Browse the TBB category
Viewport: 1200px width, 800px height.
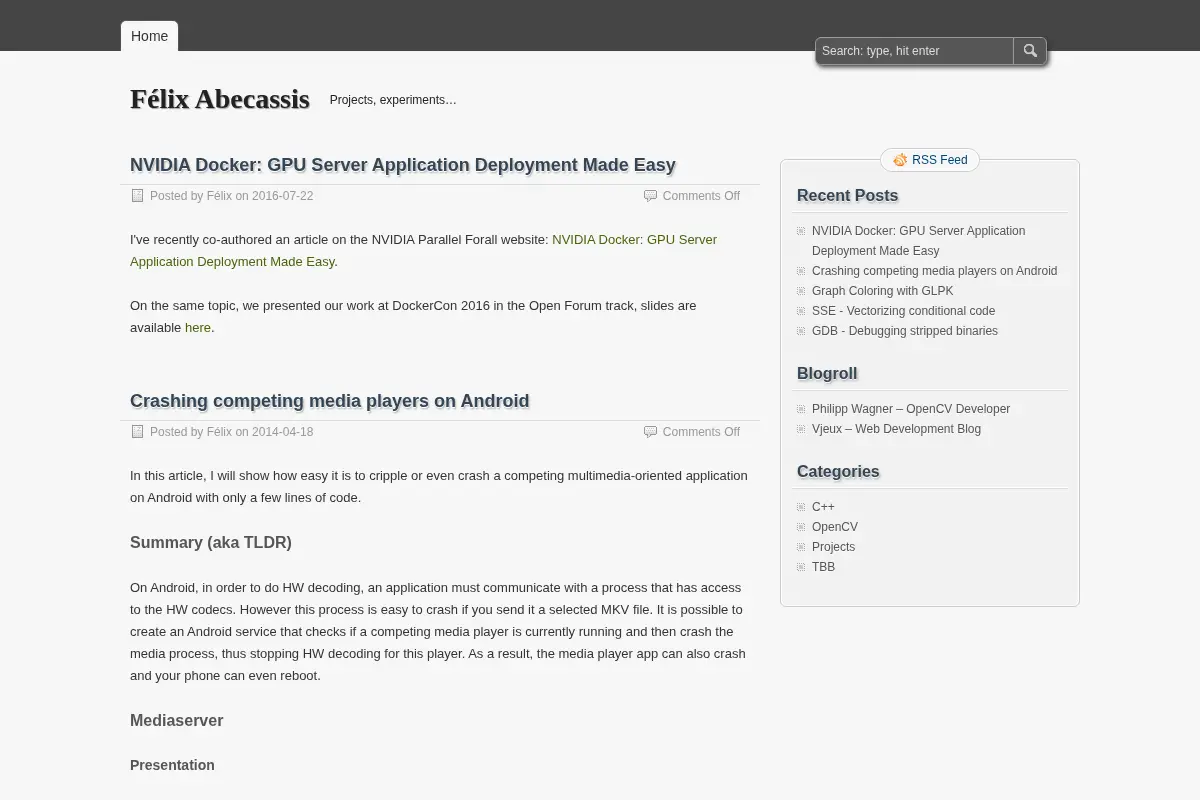click(x=823, y=567)
